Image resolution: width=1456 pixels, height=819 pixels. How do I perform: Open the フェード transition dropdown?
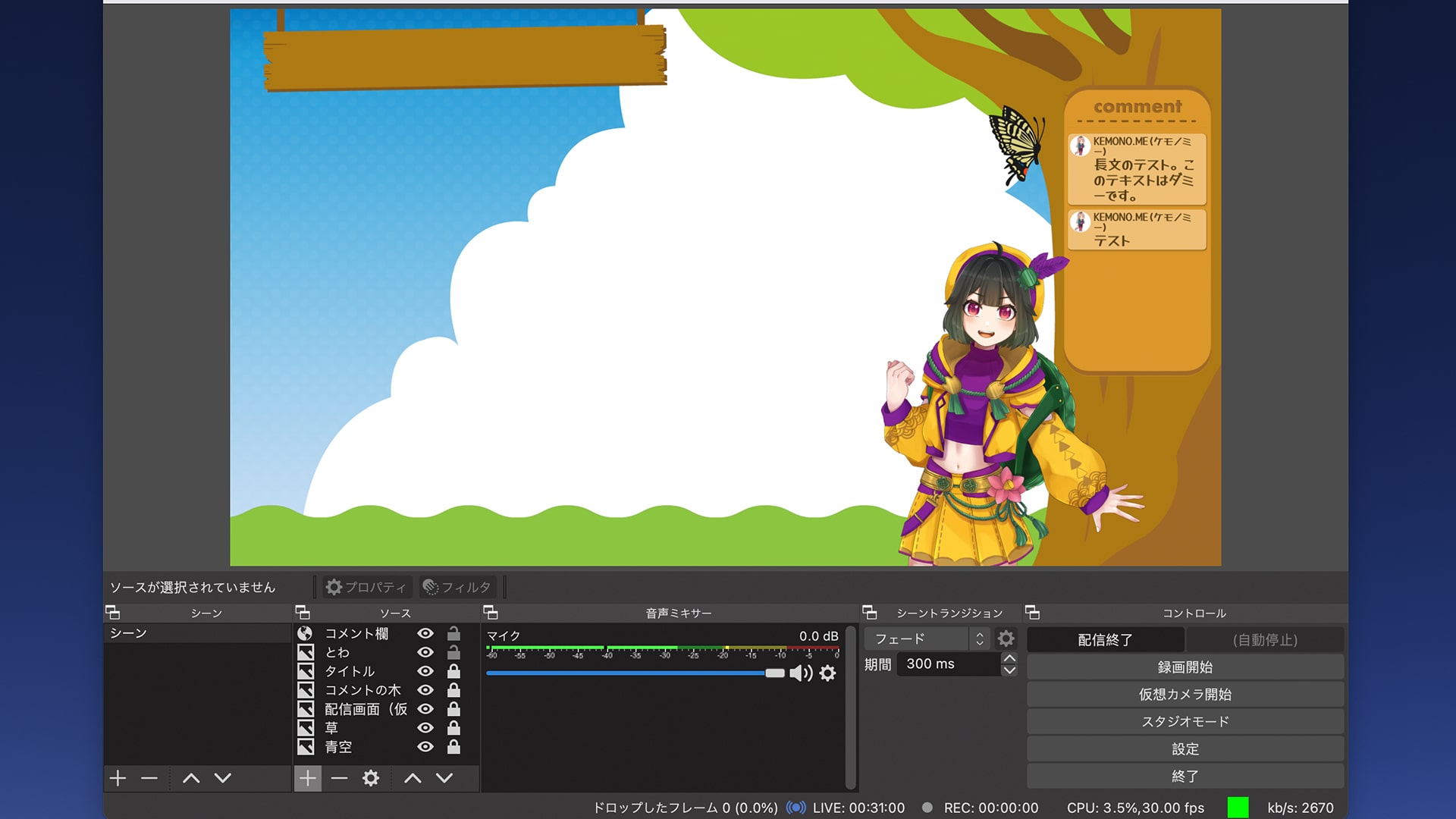918,639
